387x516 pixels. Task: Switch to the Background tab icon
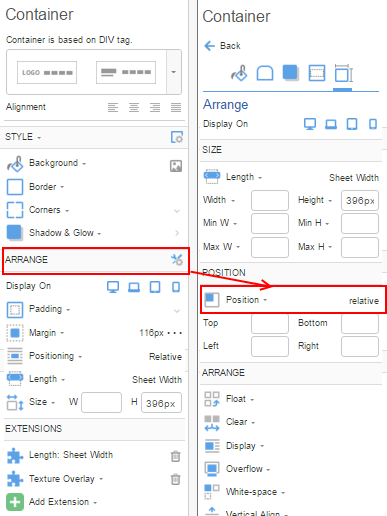point(239,73)
